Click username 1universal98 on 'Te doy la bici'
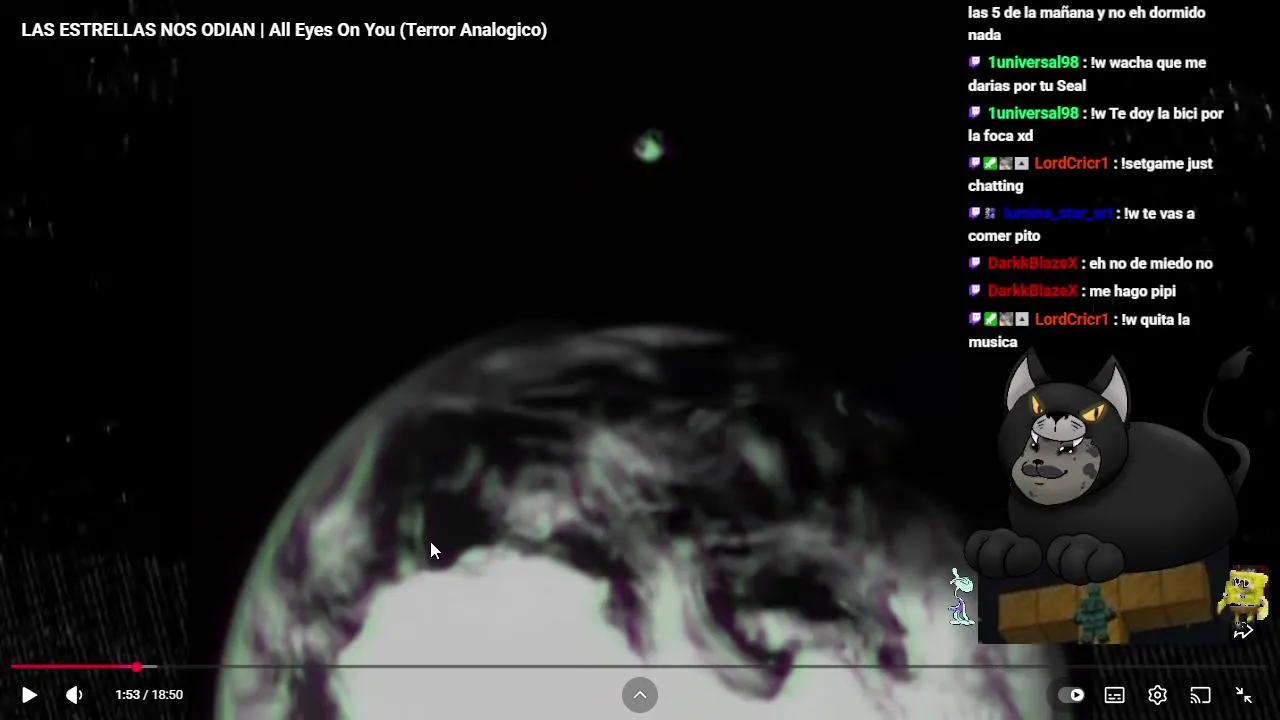 pyautogui.click(x=1033, y=113)
